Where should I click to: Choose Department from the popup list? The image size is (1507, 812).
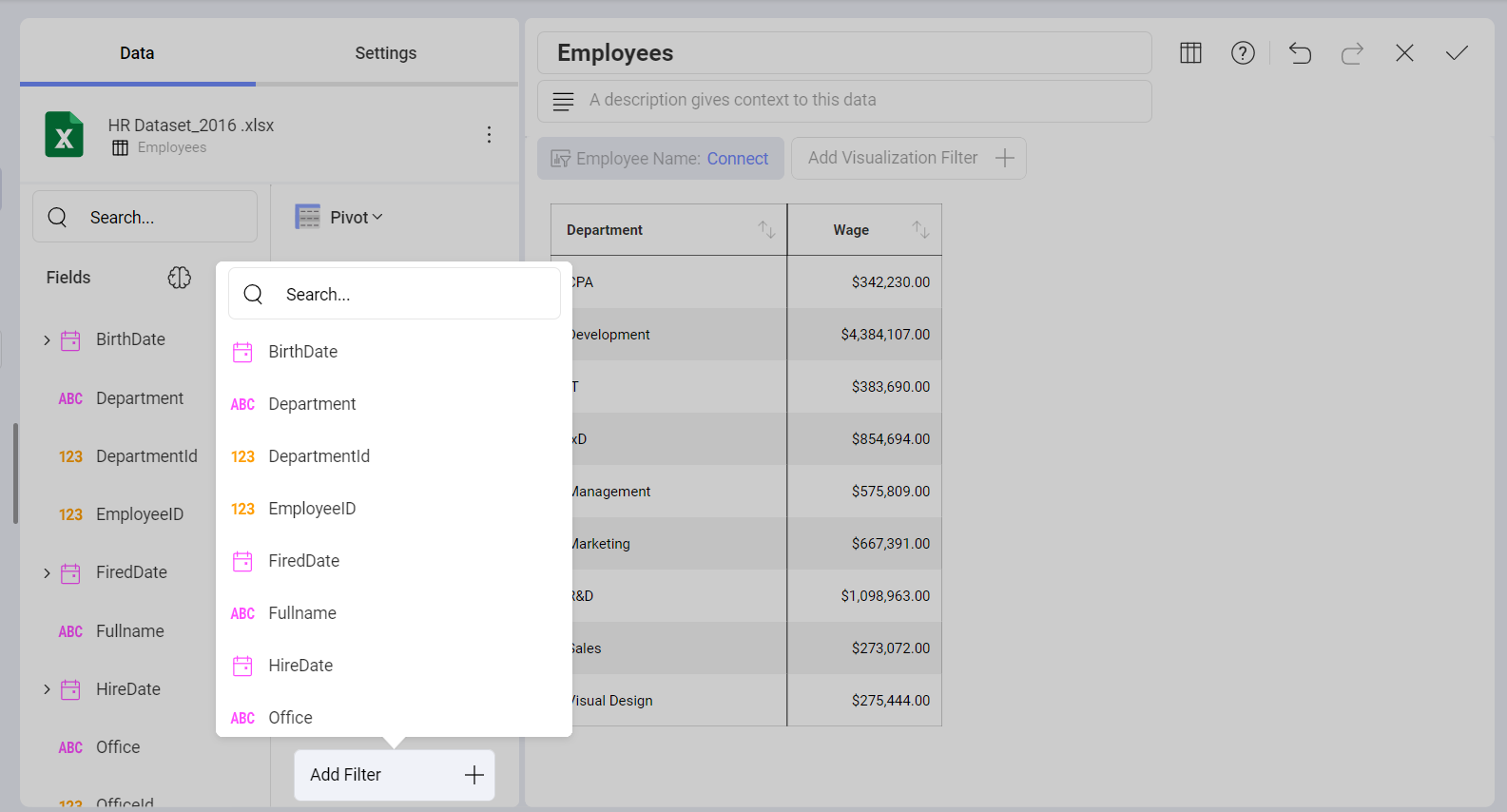pyautogui.click(x=394, y=404)
